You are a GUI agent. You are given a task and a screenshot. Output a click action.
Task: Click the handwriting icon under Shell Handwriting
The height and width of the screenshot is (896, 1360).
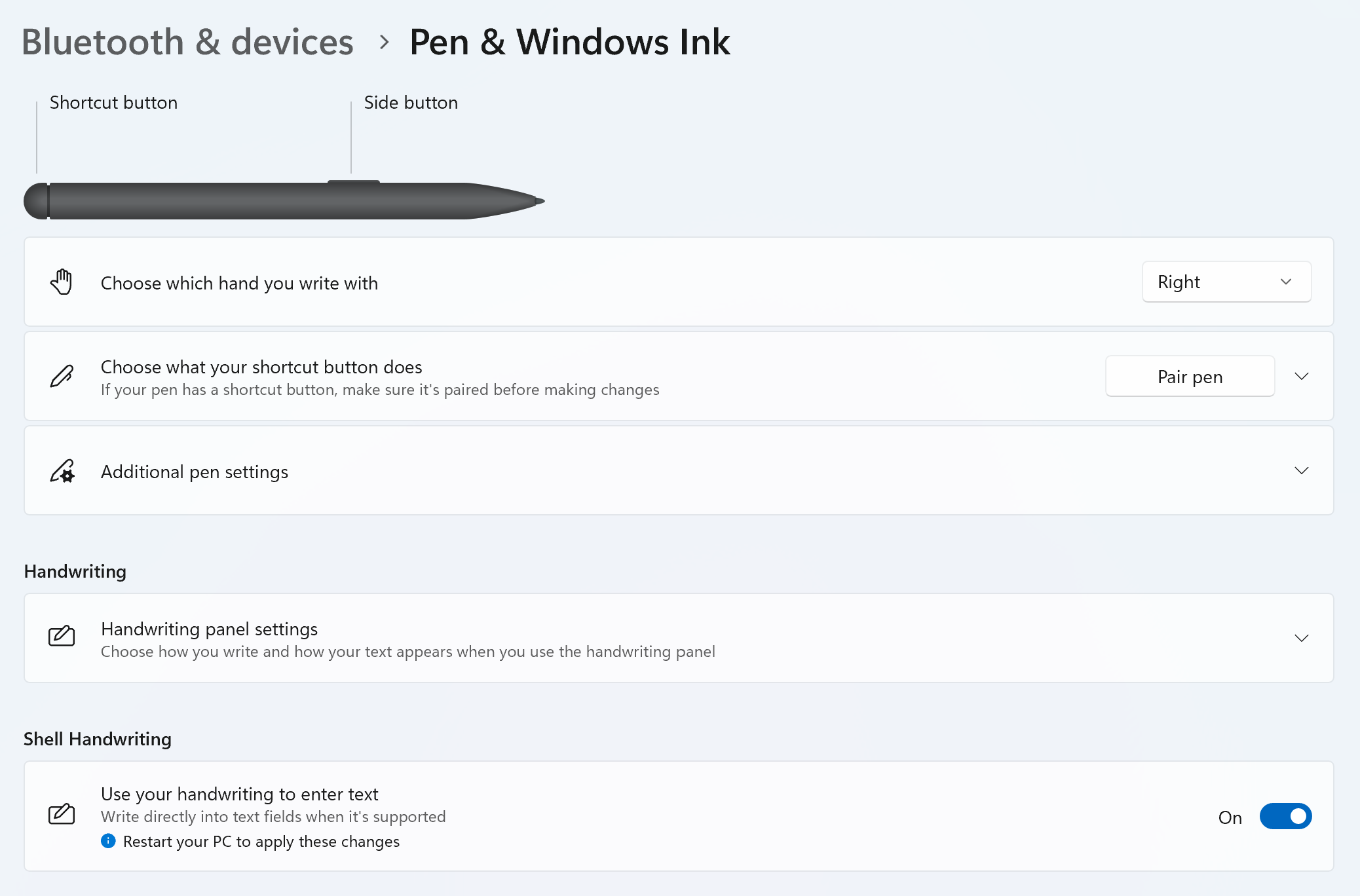61,814
